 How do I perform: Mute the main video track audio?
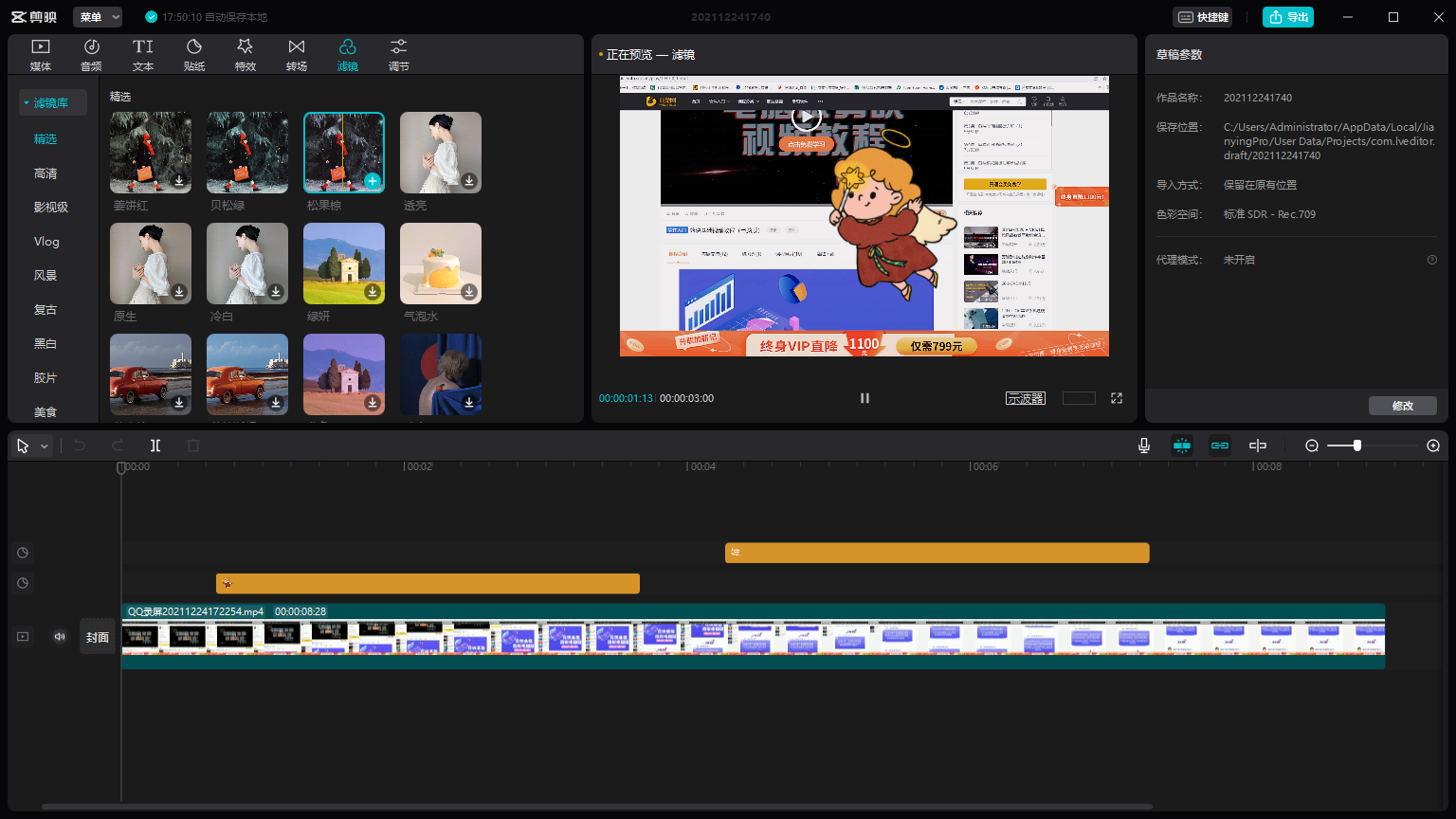tap(60, 637)
